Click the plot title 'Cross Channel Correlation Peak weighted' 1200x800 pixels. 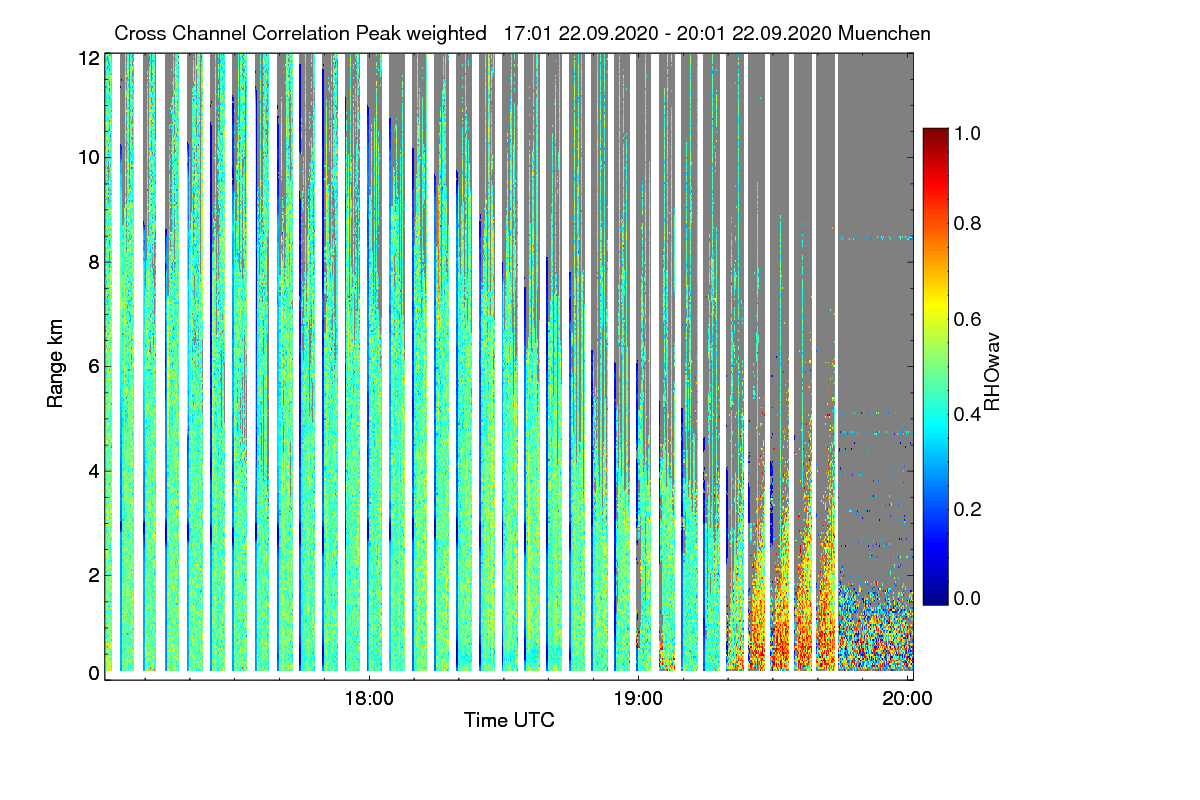(300, 33)
